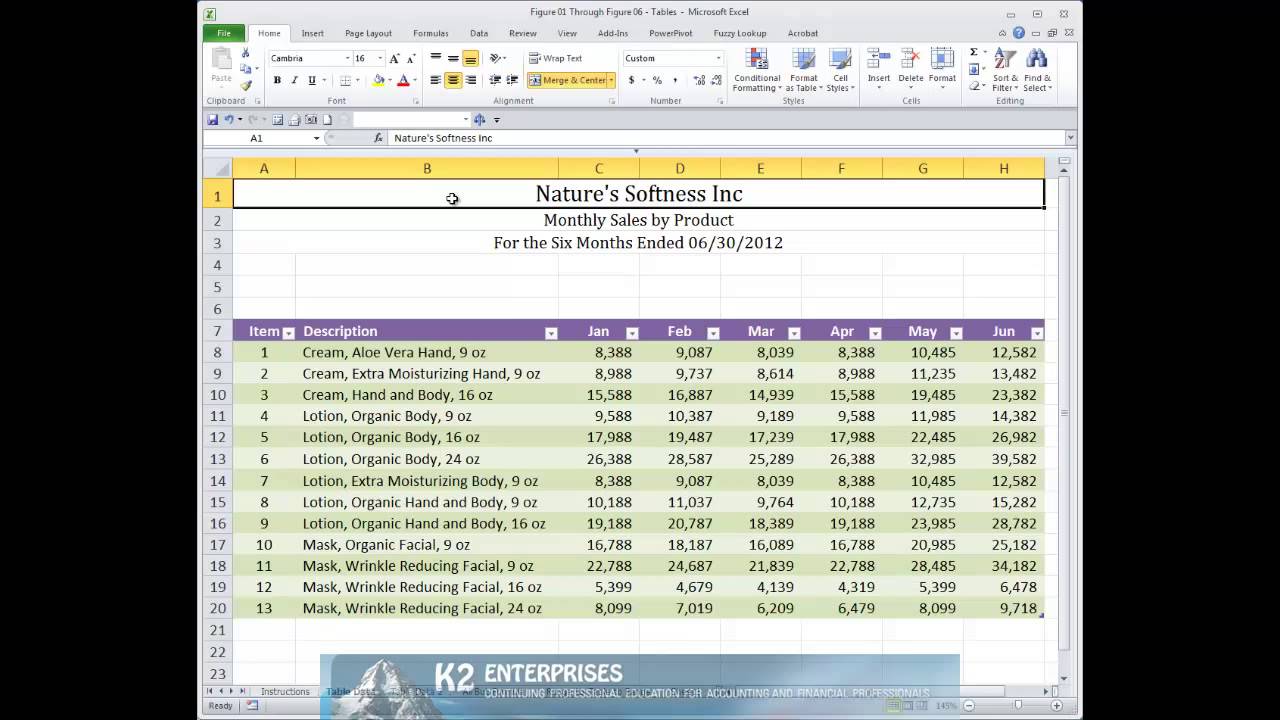The height and width of the screenshot is (720, 1280).
Task: Click Undo arrow in Quick Access Toolbar
Action: click(229, 119)
